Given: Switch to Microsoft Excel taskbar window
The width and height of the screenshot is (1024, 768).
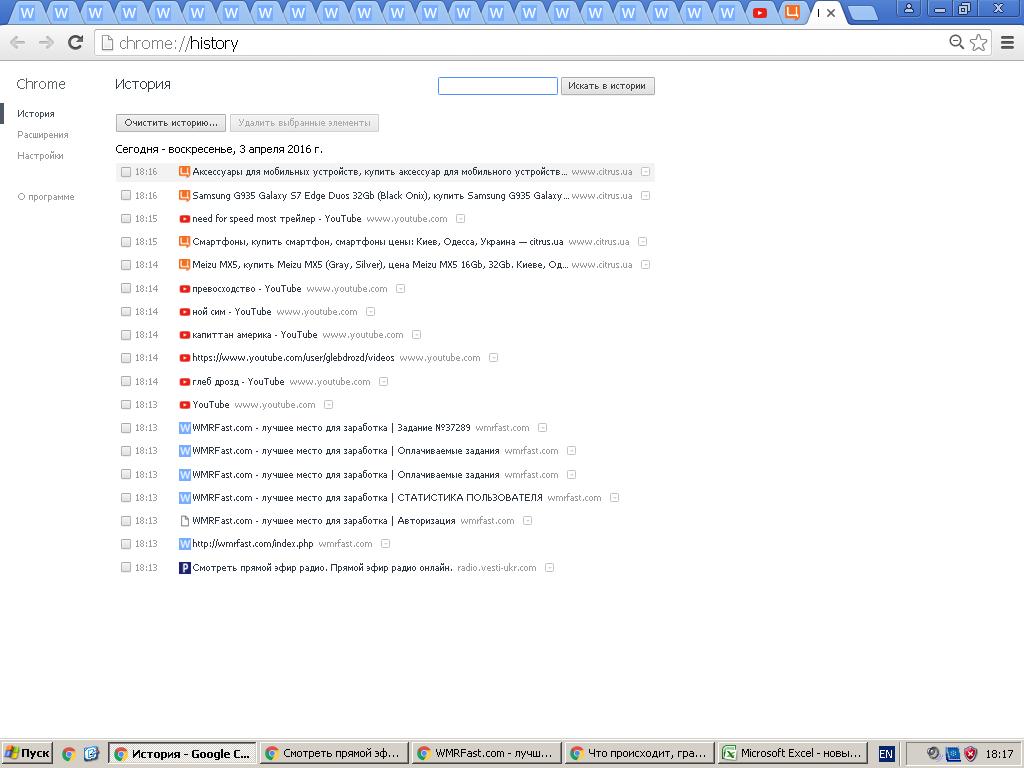Looking at the screenshot, I should click(792, 754).
